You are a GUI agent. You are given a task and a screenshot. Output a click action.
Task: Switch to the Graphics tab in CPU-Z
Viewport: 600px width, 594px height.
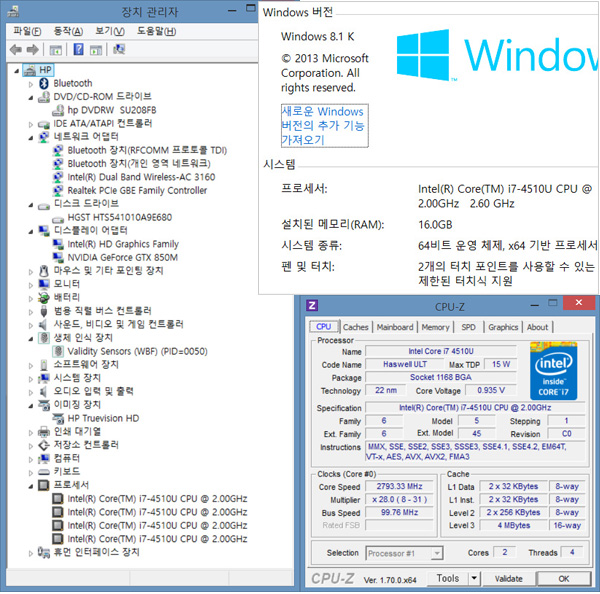click(503, 327)
